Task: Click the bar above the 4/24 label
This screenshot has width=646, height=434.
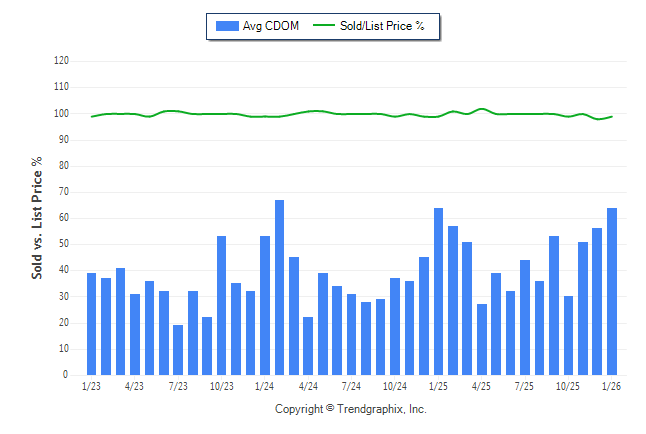Action: point(308,345)
